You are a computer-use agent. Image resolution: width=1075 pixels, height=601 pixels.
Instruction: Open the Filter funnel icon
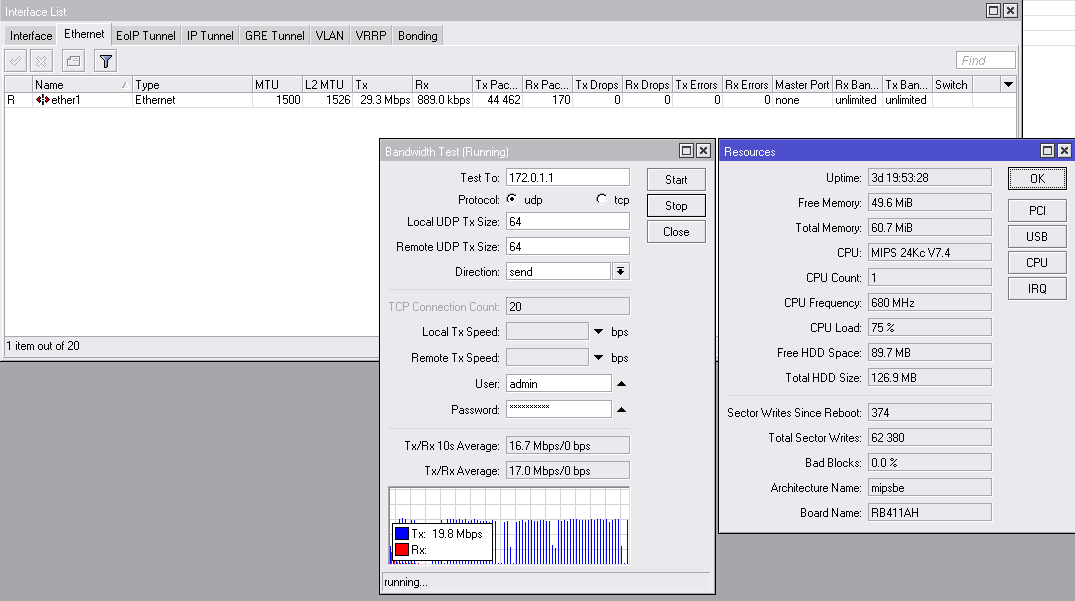(105, 61)
